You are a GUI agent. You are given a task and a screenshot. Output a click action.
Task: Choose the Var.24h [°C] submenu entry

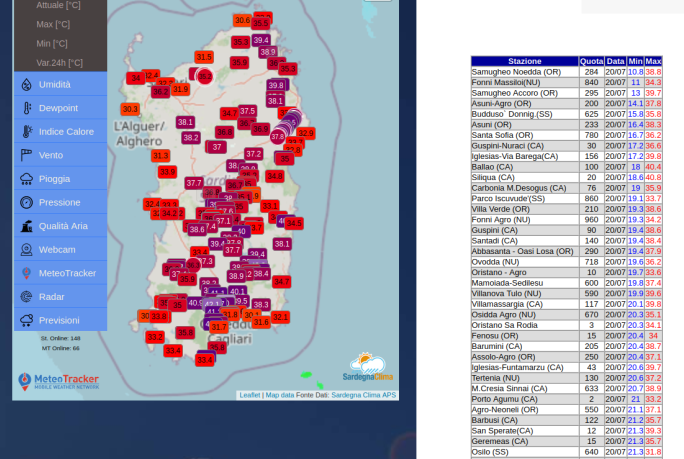click(x=60, y=63)
